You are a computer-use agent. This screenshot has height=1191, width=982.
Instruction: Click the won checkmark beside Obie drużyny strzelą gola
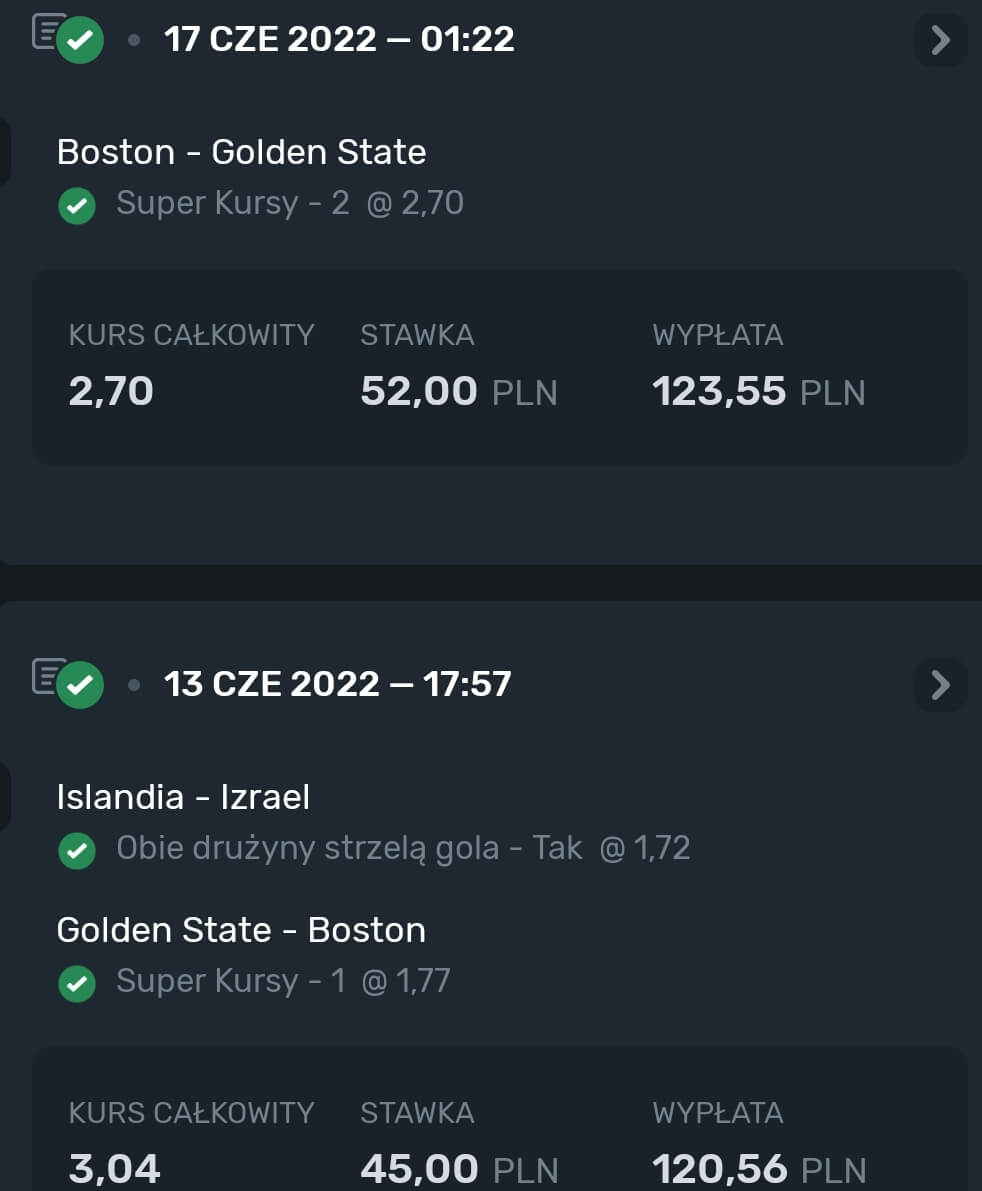(x=76, y=851)
